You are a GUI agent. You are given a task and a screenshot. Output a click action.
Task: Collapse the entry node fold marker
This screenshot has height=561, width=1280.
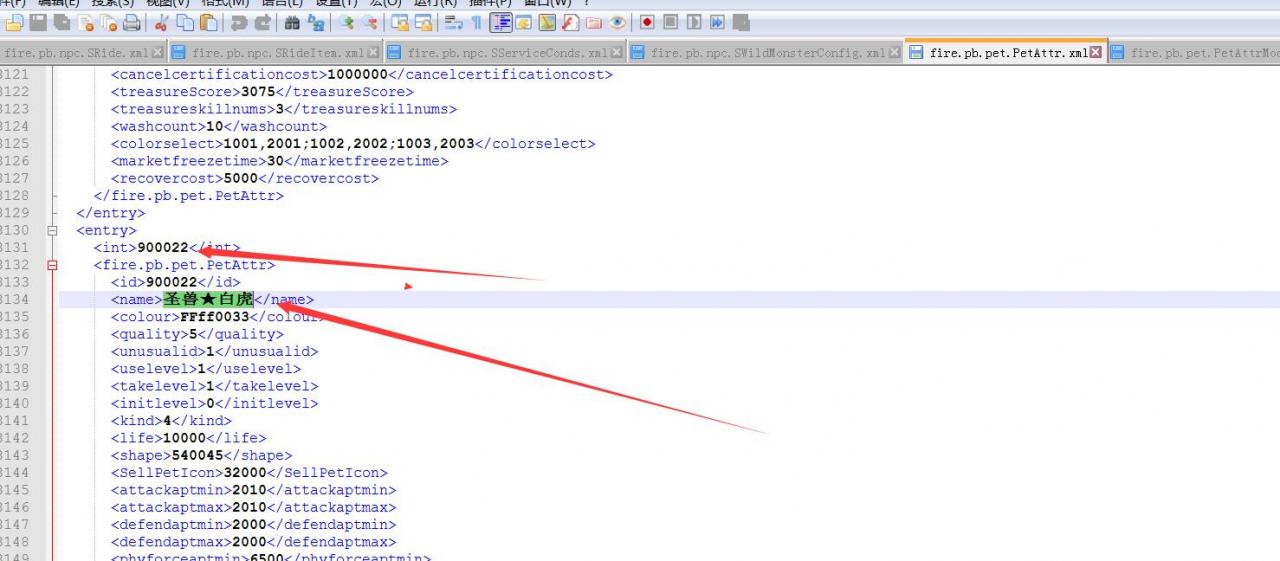coord(52,230)
